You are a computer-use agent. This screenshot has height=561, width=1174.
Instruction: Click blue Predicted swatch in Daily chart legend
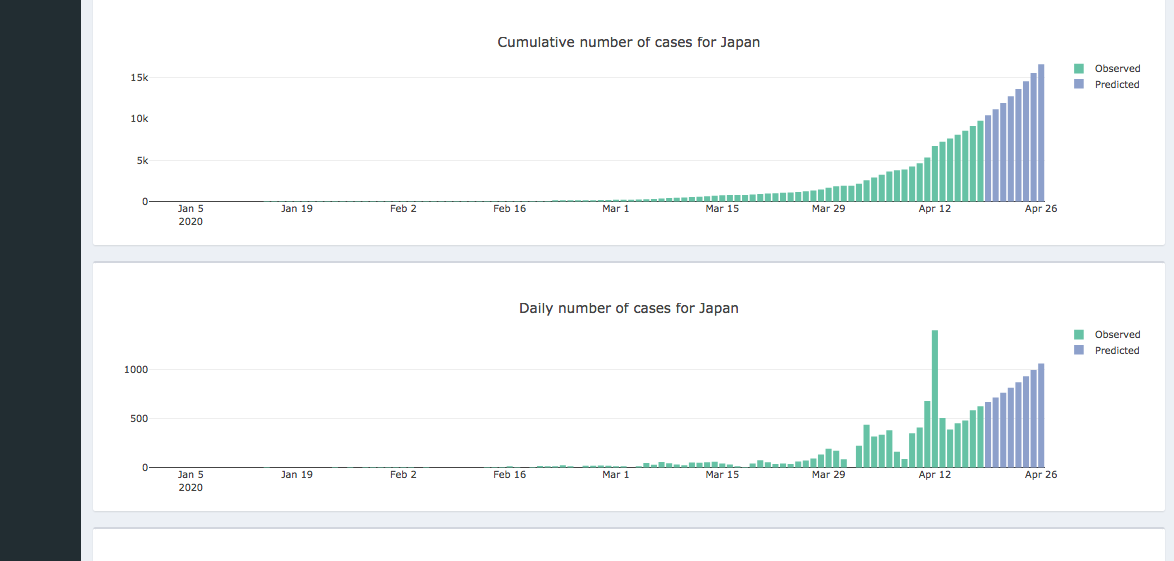(1079, 351)
